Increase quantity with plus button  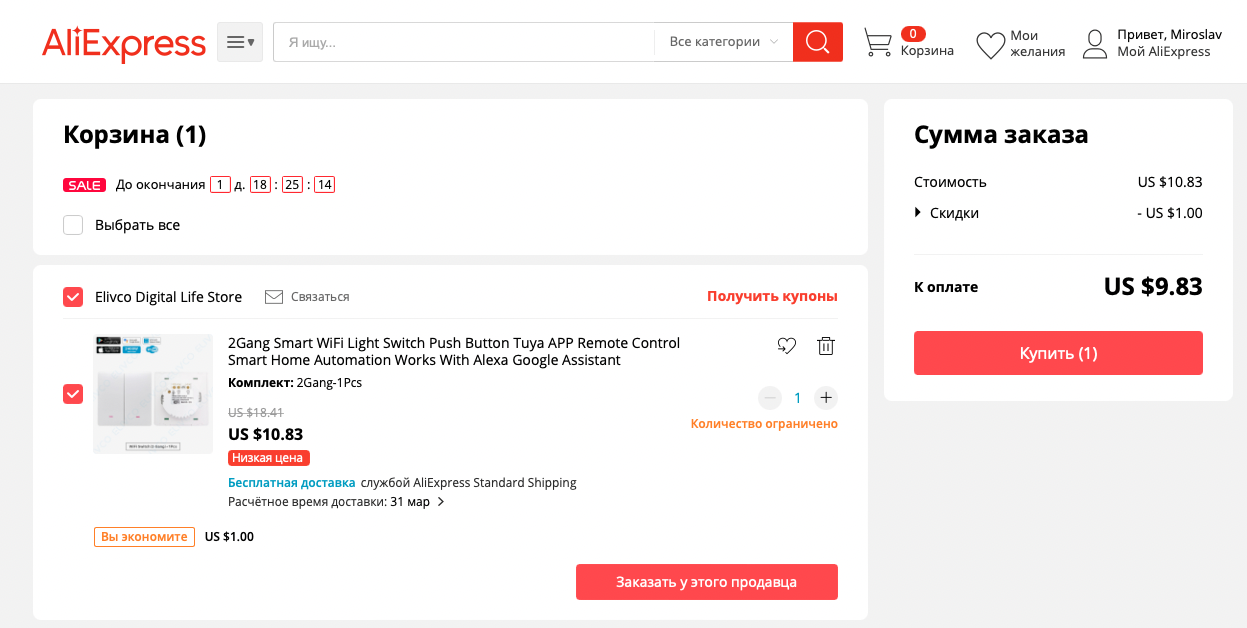tap(826, 398)
